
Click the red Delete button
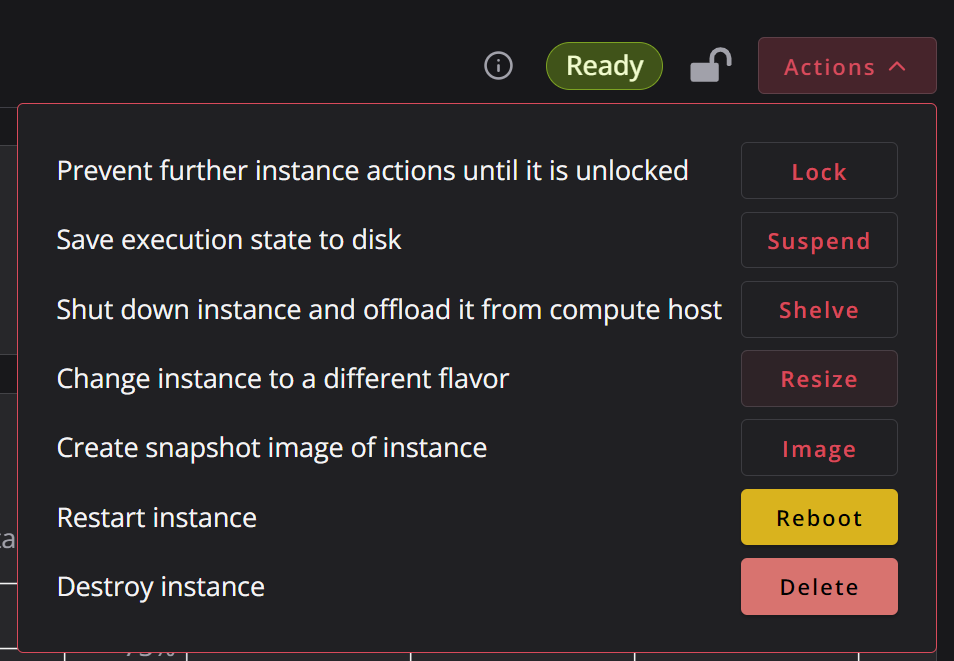[819, 587]
